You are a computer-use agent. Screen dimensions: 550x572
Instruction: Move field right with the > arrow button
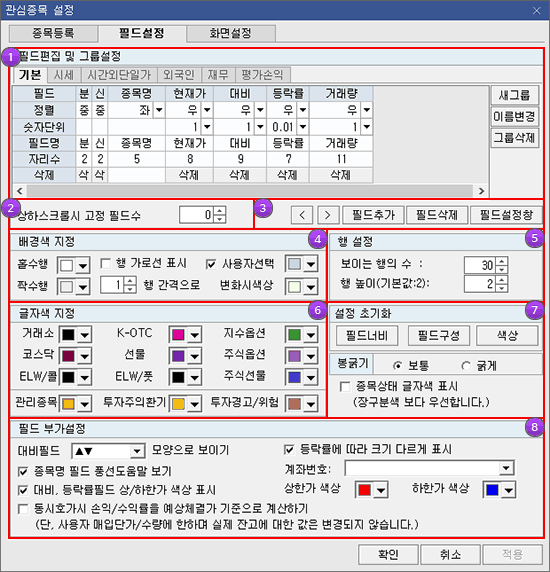coord(328,215)
